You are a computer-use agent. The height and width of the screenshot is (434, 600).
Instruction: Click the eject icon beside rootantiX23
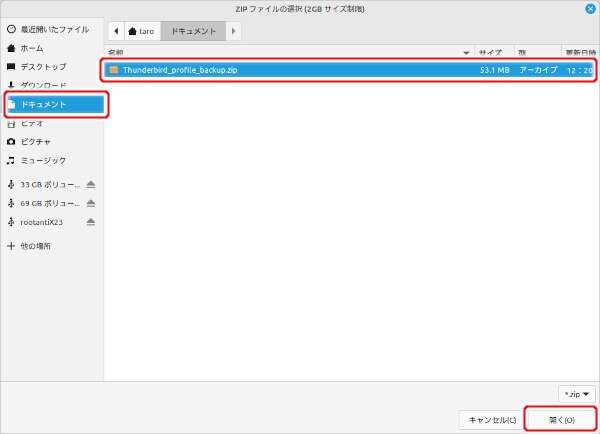point(90,221)
